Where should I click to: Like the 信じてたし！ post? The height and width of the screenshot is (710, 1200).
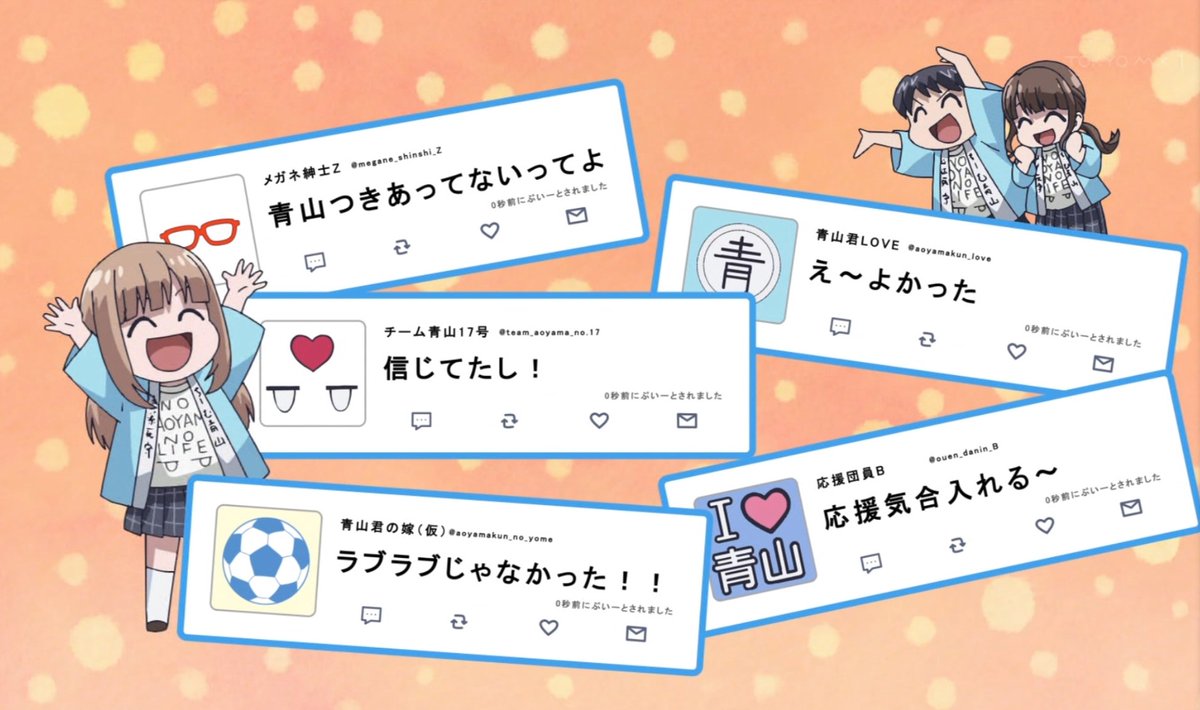(x=598, y=420)
